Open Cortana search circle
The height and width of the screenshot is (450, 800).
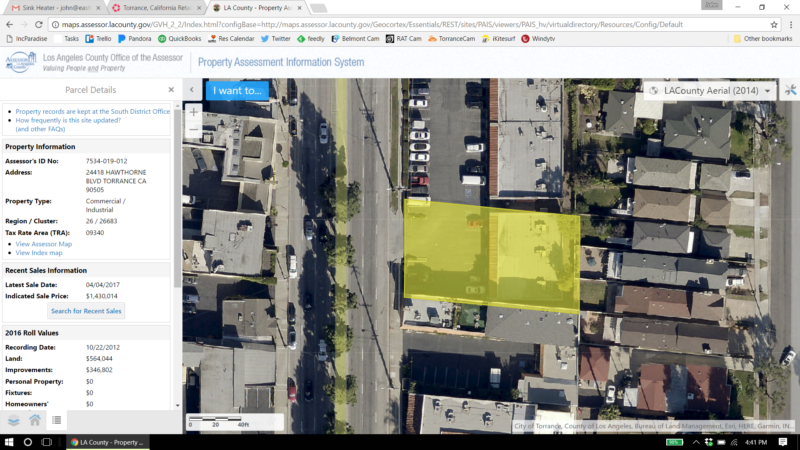(28, 442)
